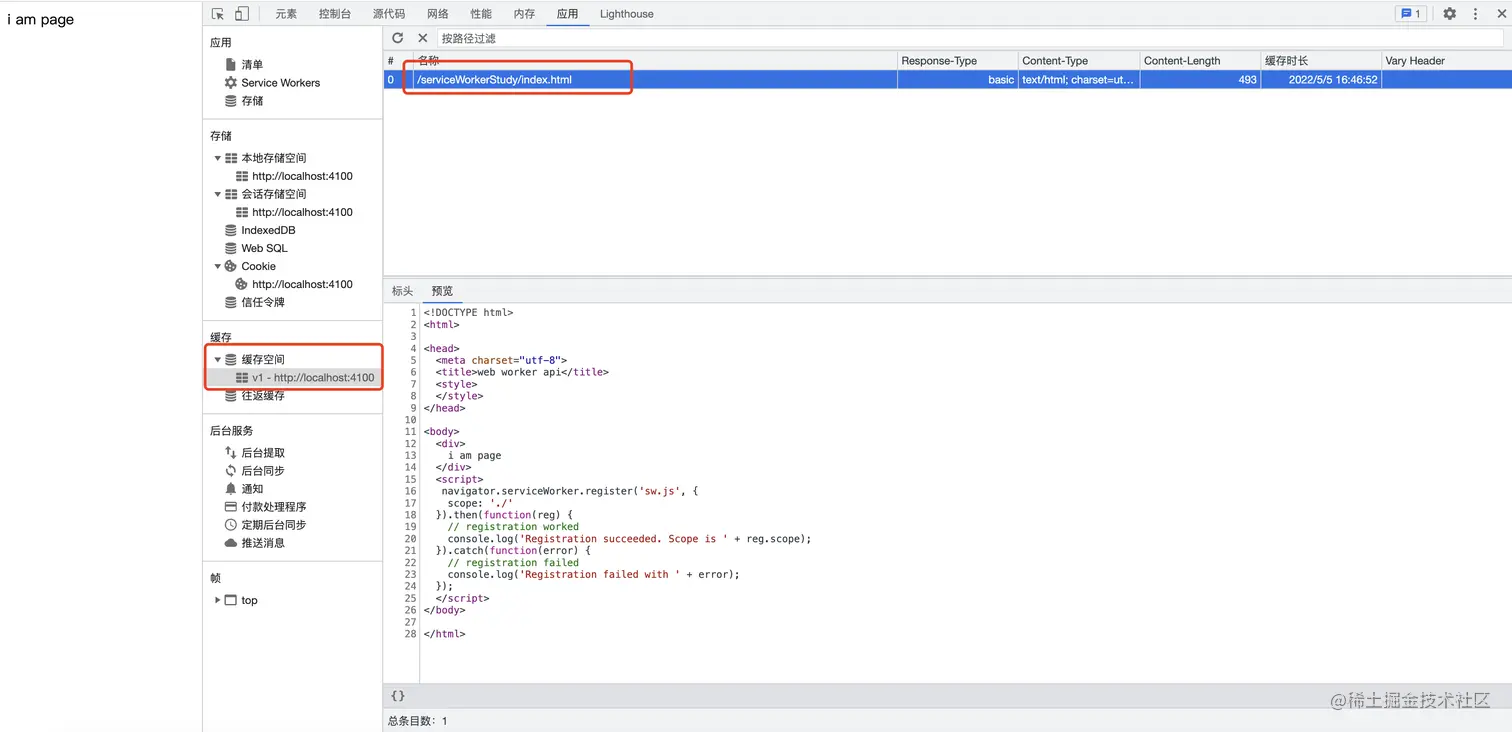The image size is (1512, 732).
Task: Switch to the 元素 tab
Action: point(286,14)
